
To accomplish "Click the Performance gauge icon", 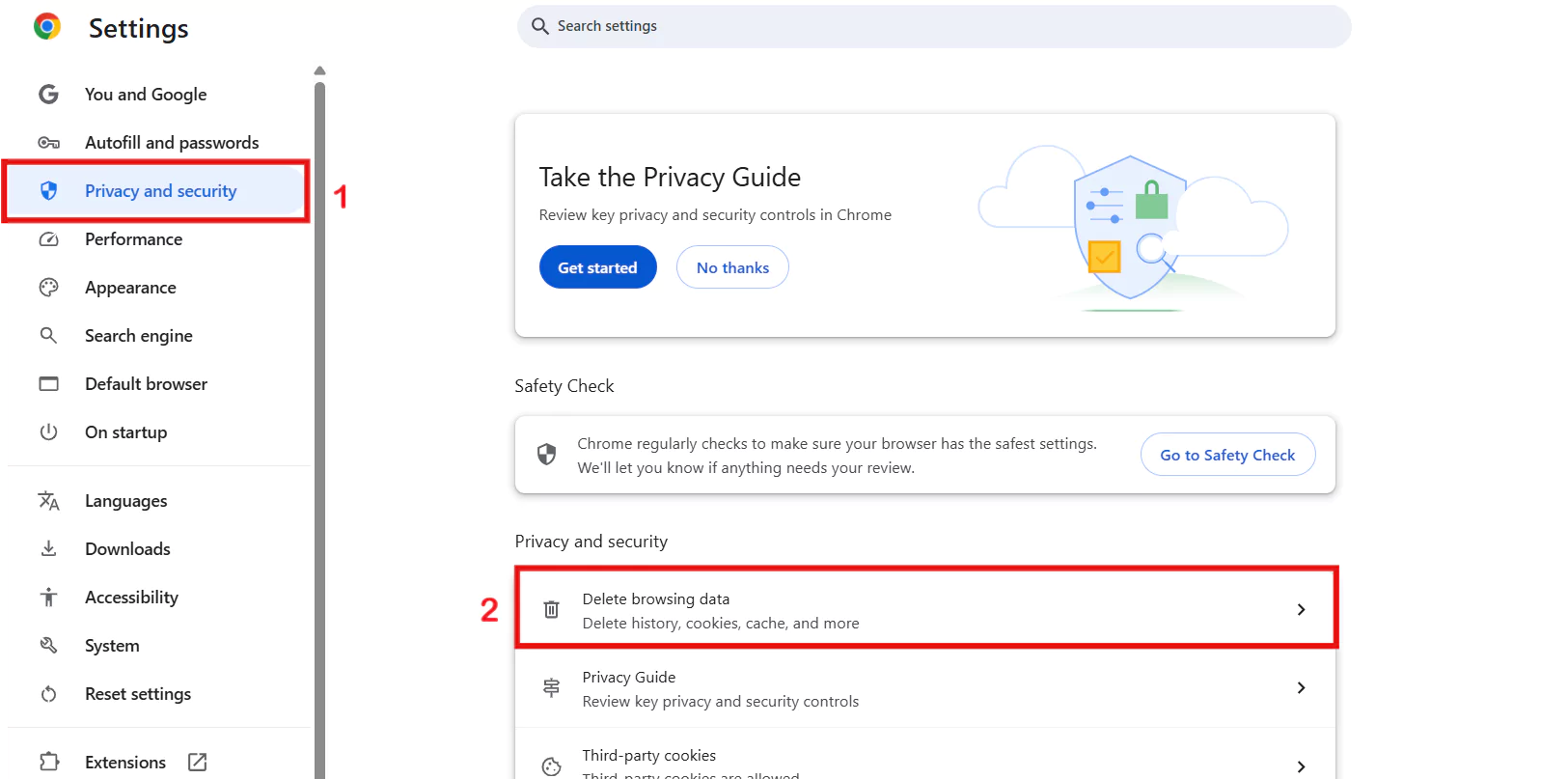I will pos(48,239).
